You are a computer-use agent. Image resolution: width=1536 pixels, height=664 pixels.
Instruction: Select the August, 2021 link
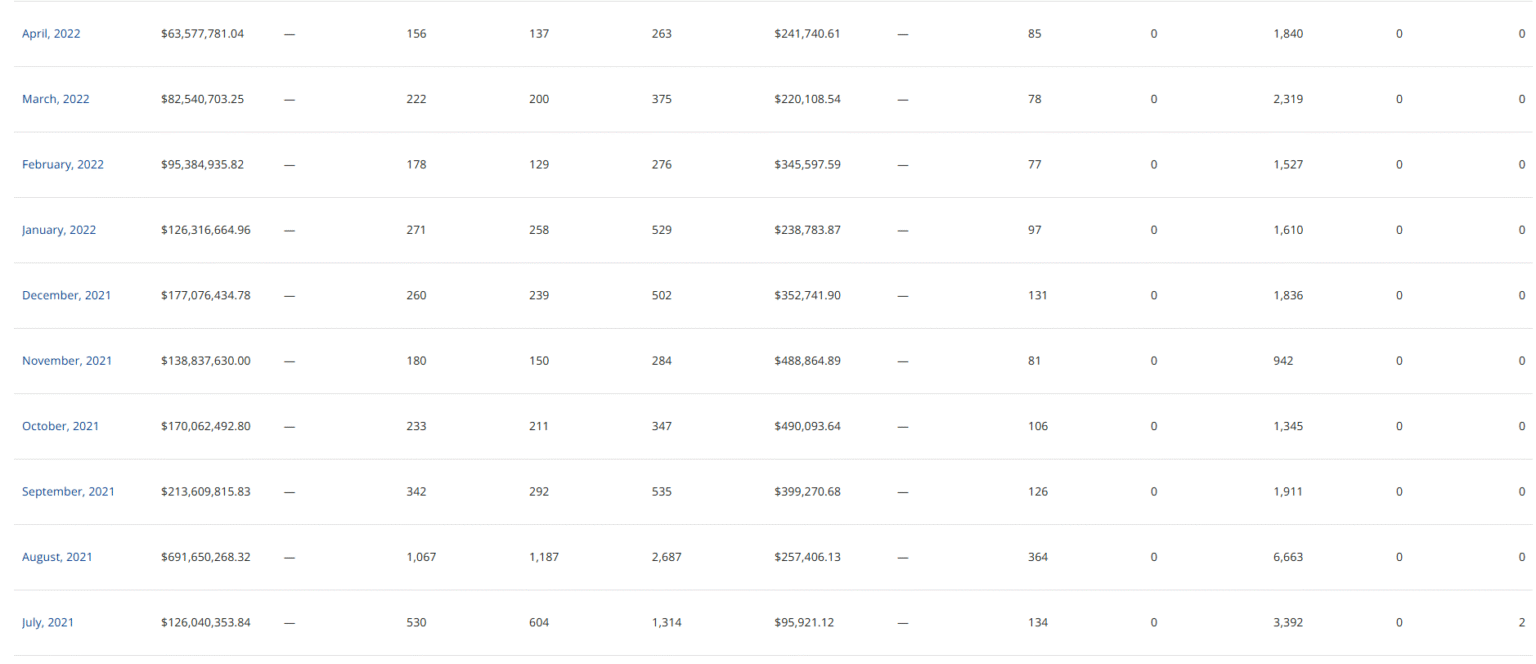57,557
